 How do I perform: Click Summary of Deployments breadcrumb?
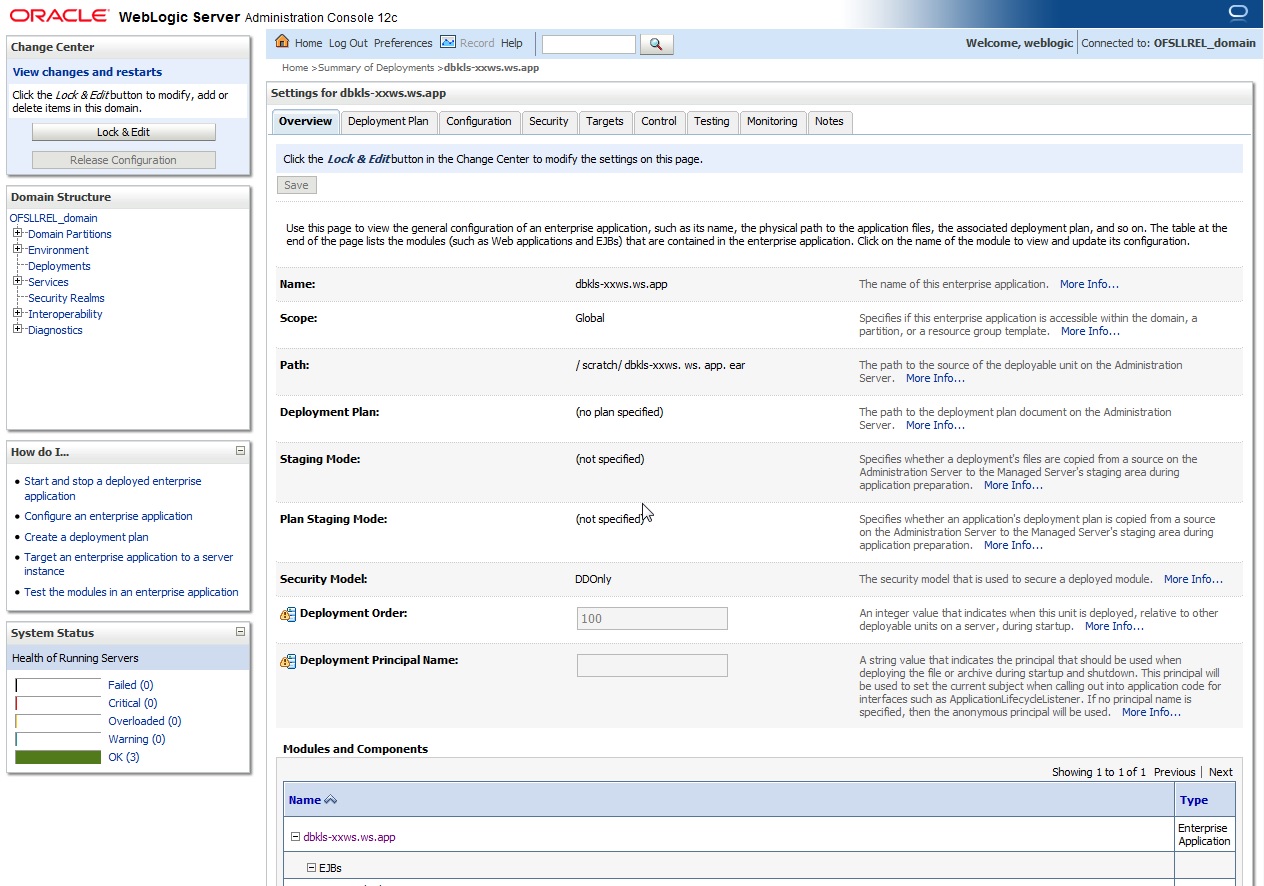point(376,68)
